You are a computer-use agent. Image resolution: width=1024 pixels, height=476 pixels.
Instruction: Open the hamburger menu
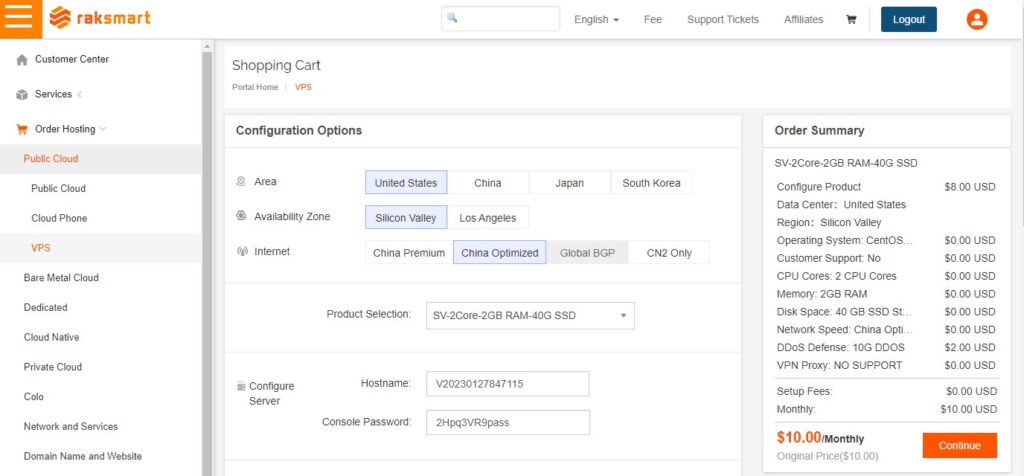[x=21, y=19]
